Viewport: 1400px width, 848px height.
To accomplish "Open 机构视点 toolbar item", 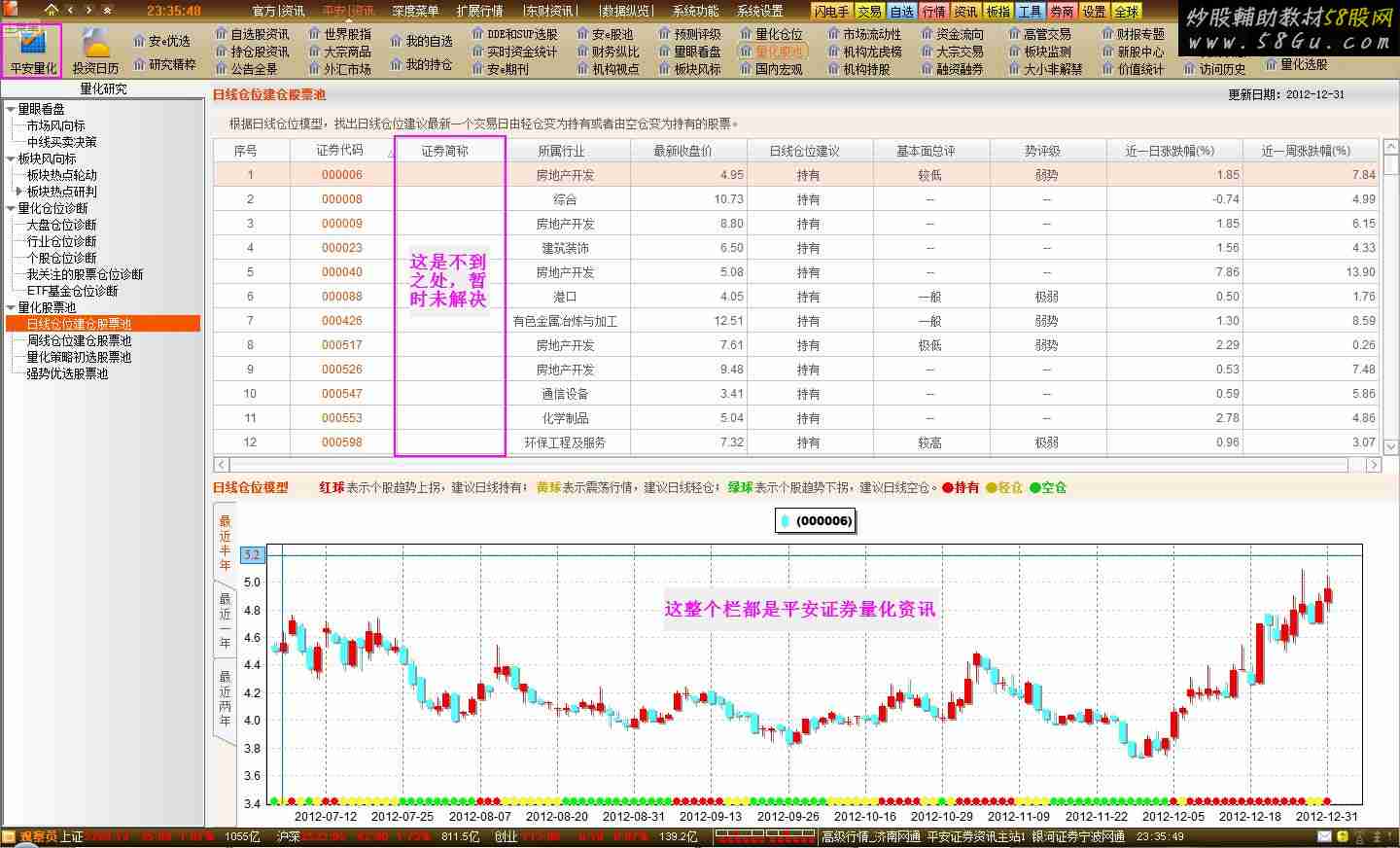I will 608,69.
